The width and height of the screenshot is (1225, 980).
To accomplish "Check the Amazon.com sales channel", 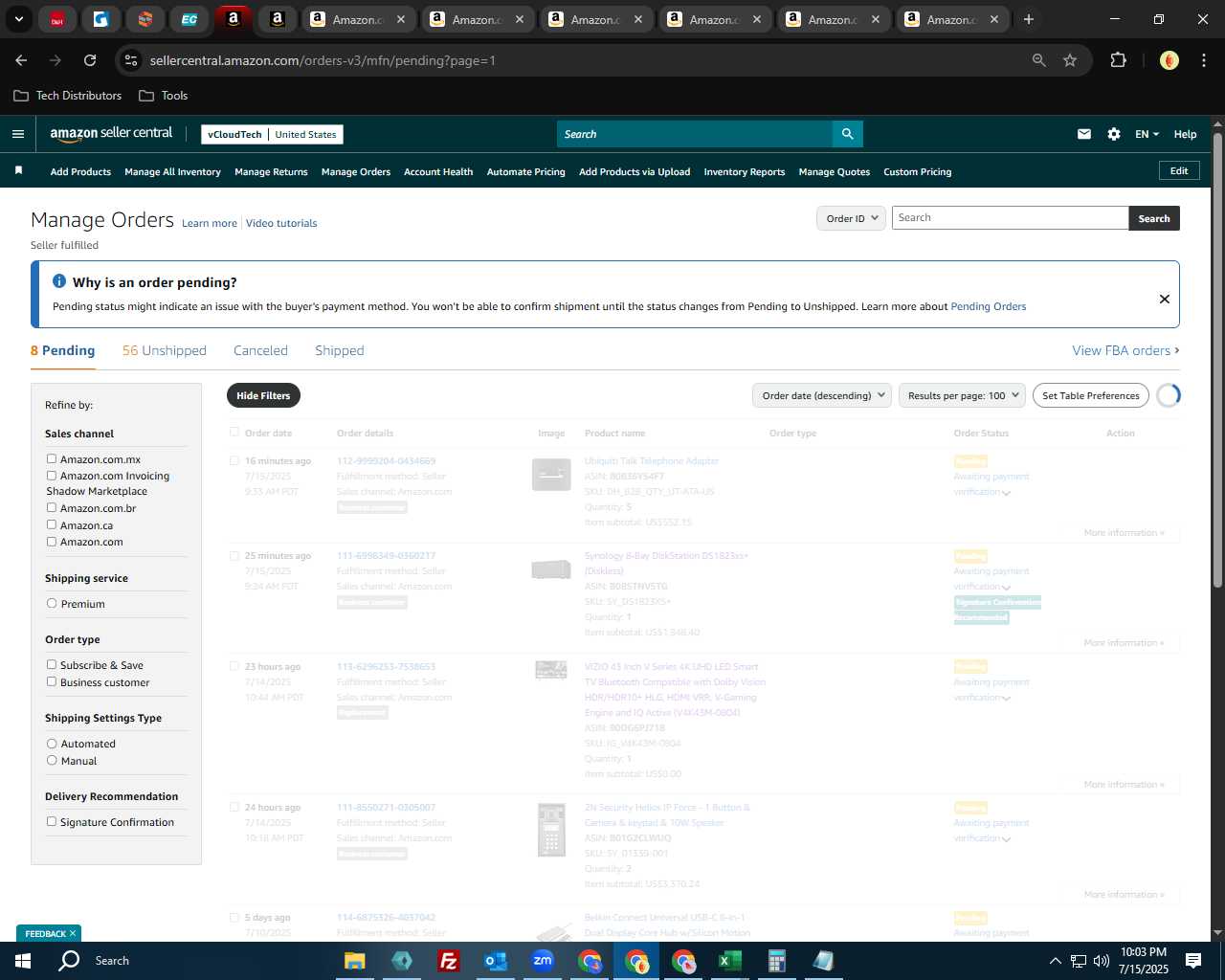I will click(52, 541).
